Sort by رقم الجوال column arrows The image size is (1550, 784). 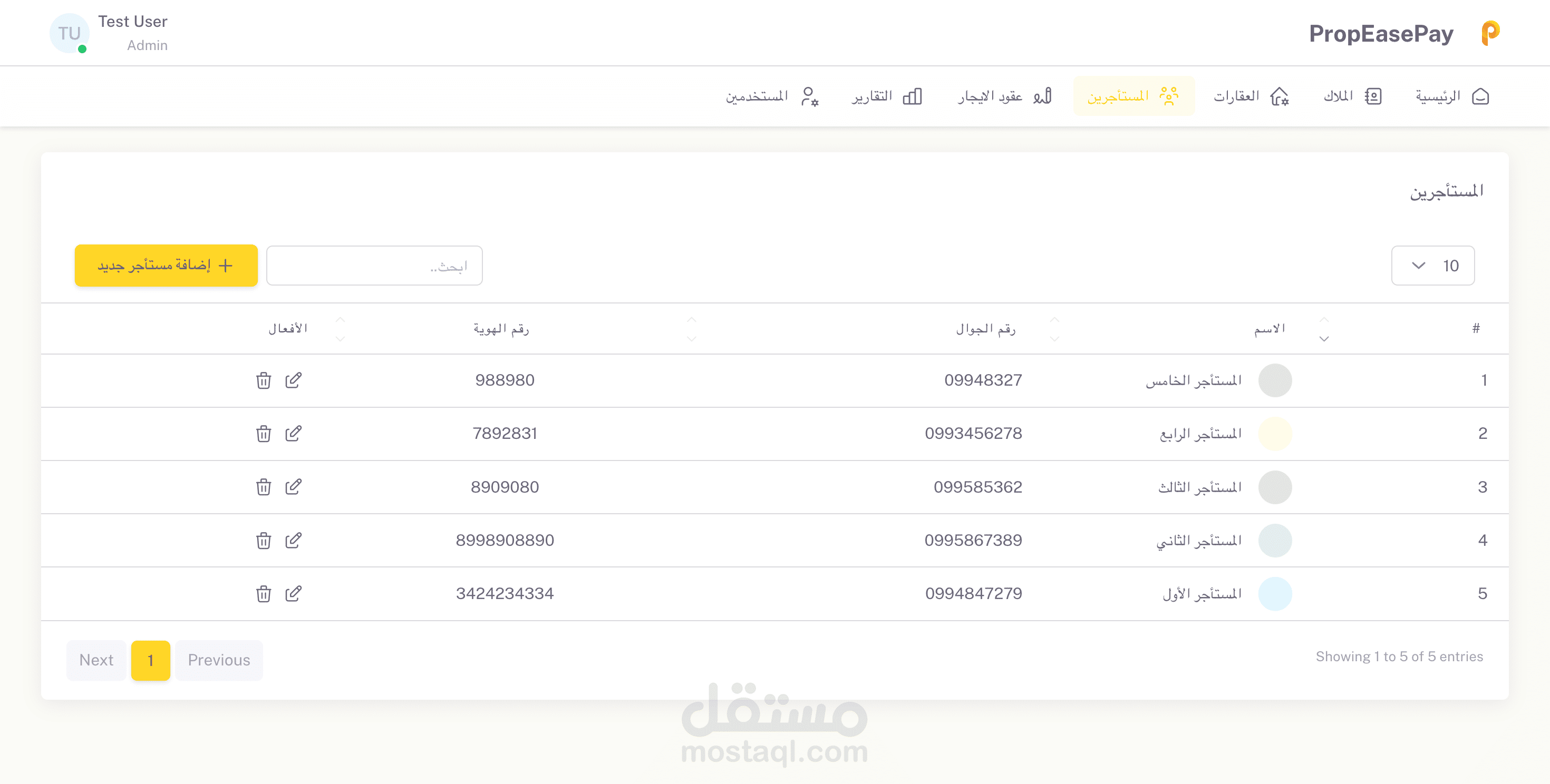tap(1054, 328)
